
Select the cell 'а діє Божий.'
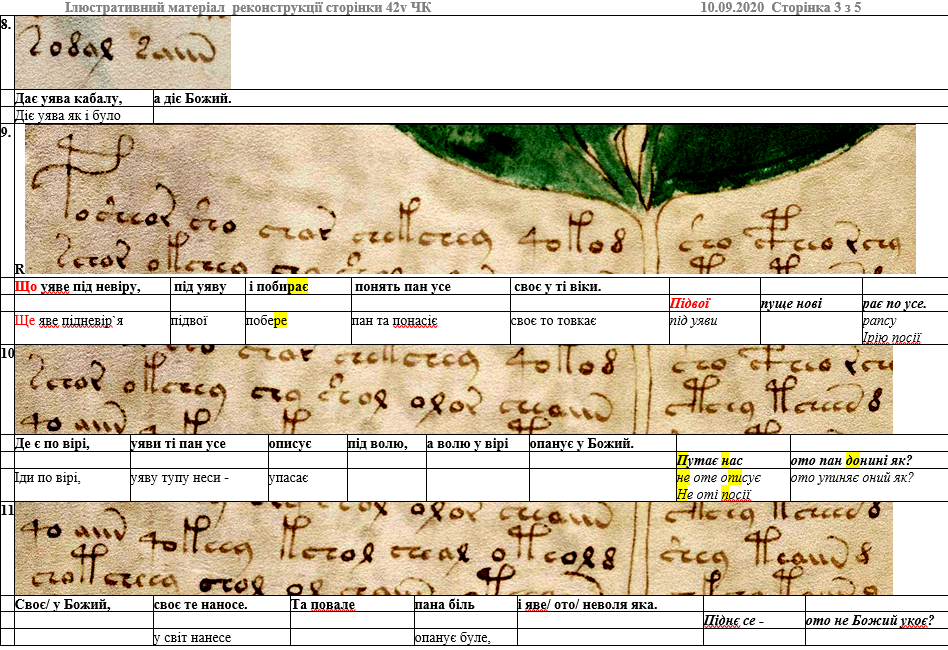coord(550,98)
